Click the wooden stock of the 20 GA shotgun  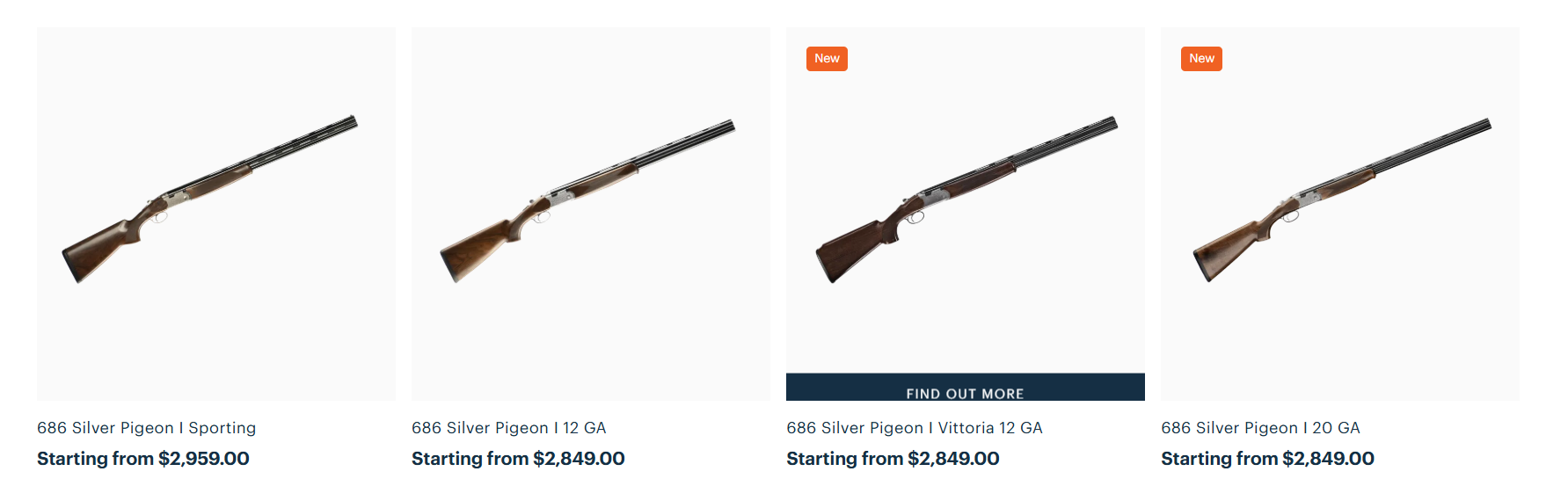pos(1227,248)
